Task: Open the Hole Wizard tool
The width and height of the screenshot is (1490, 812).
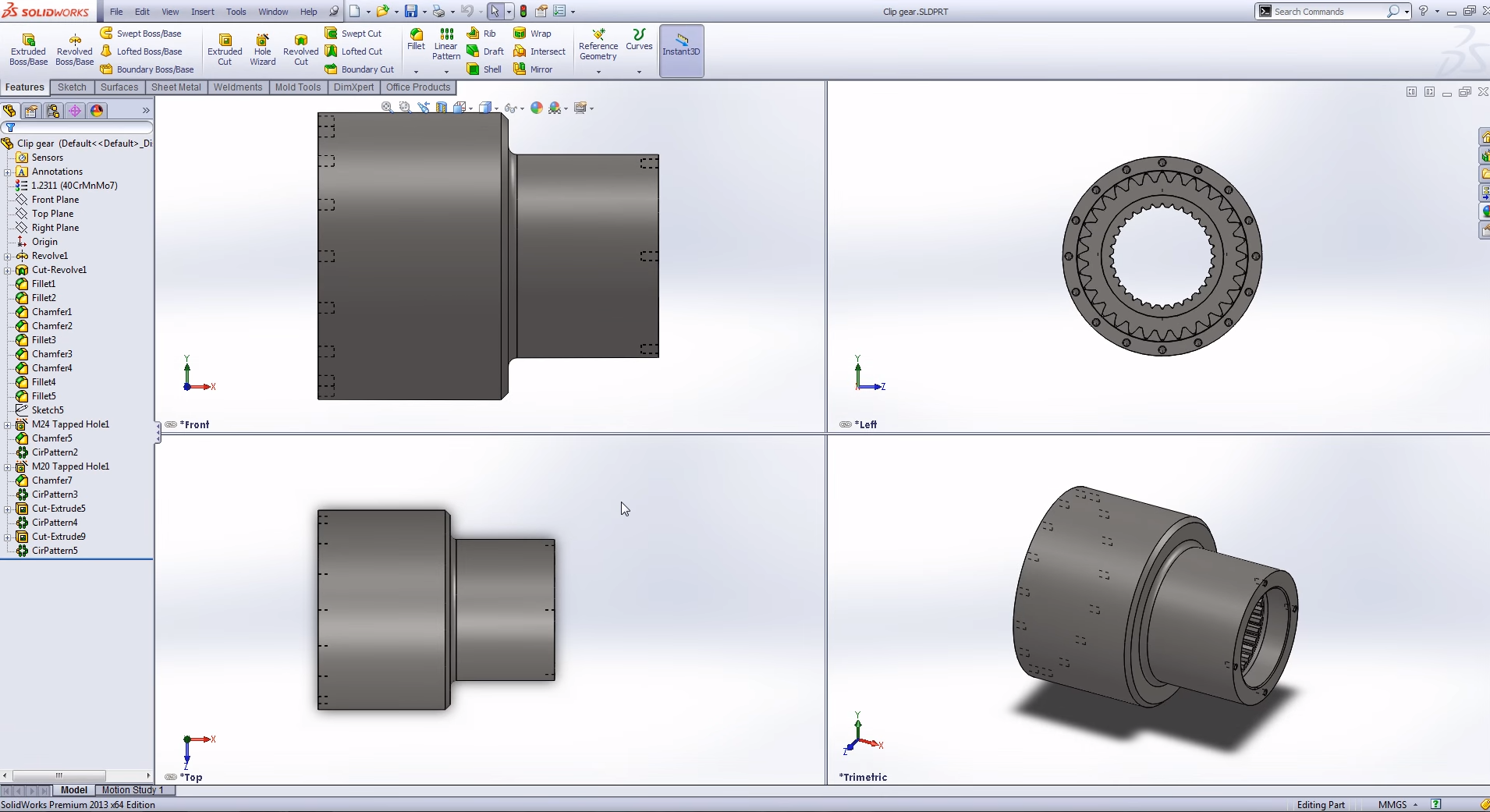Action: pos(263,49)
